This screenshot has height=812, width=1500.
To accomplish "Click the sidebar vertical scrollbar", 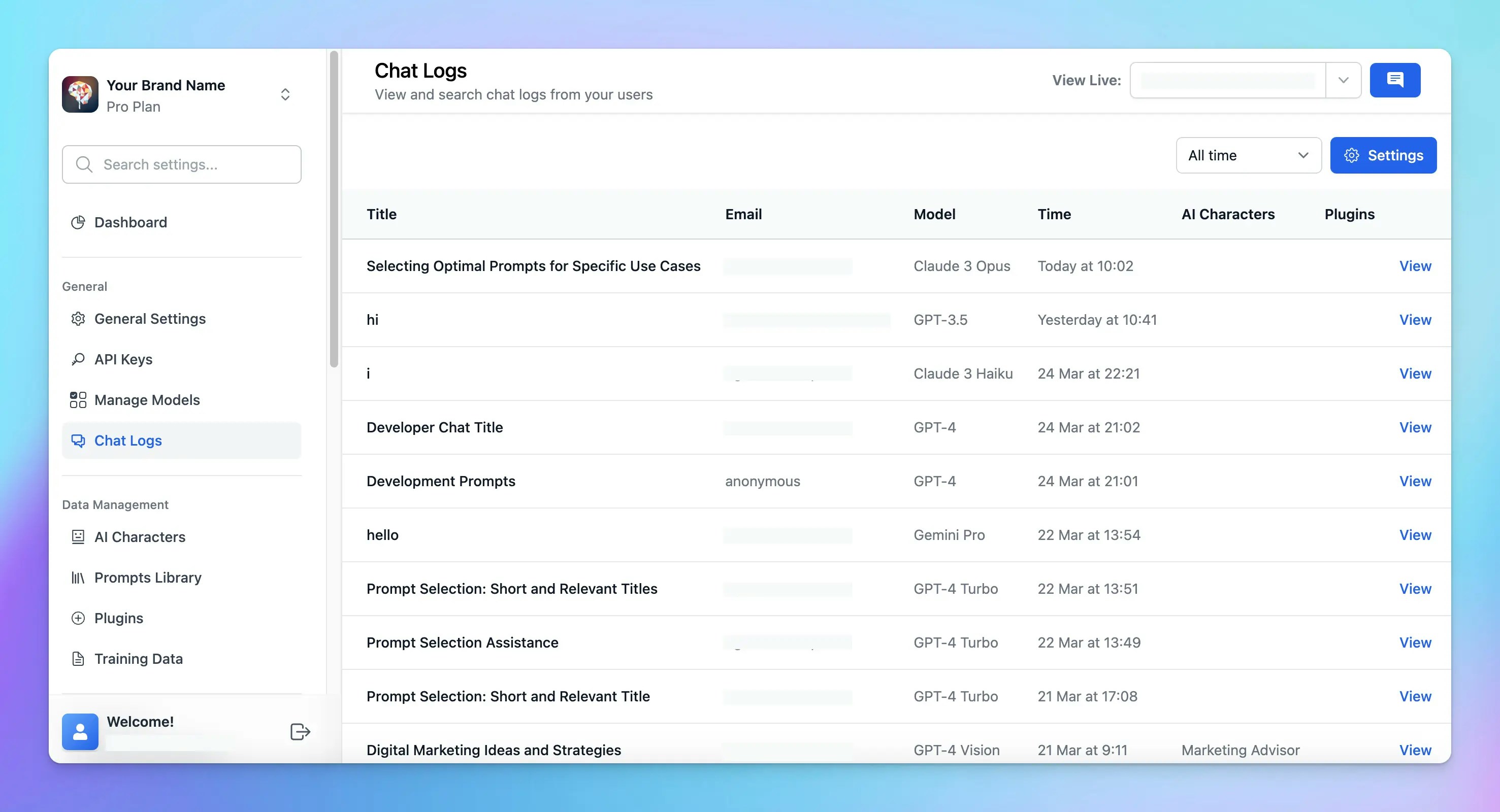I will pos(334,210).
